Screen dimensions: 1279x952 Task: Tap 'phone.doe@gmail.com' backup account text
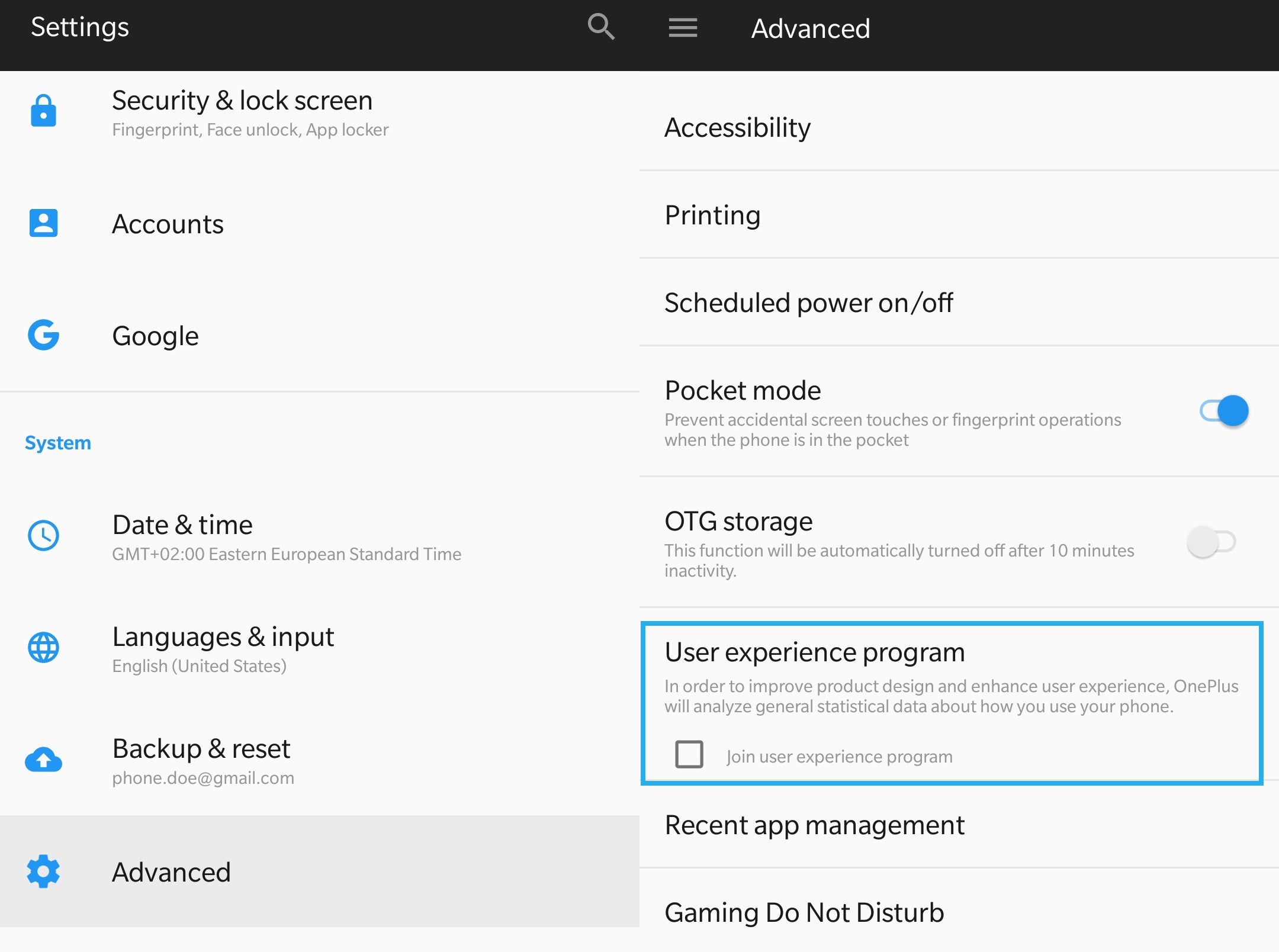pos(203,778)
